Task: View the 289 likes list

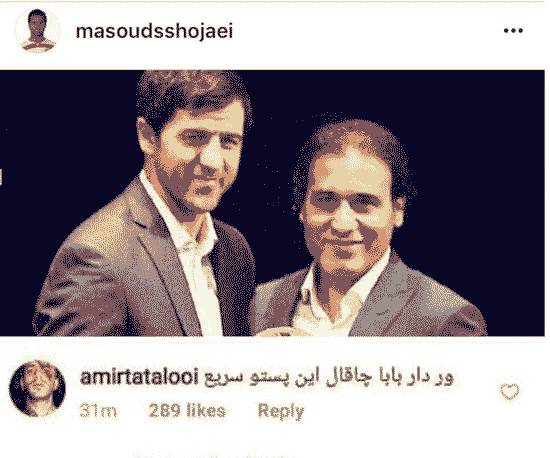Action: point(187,410)
